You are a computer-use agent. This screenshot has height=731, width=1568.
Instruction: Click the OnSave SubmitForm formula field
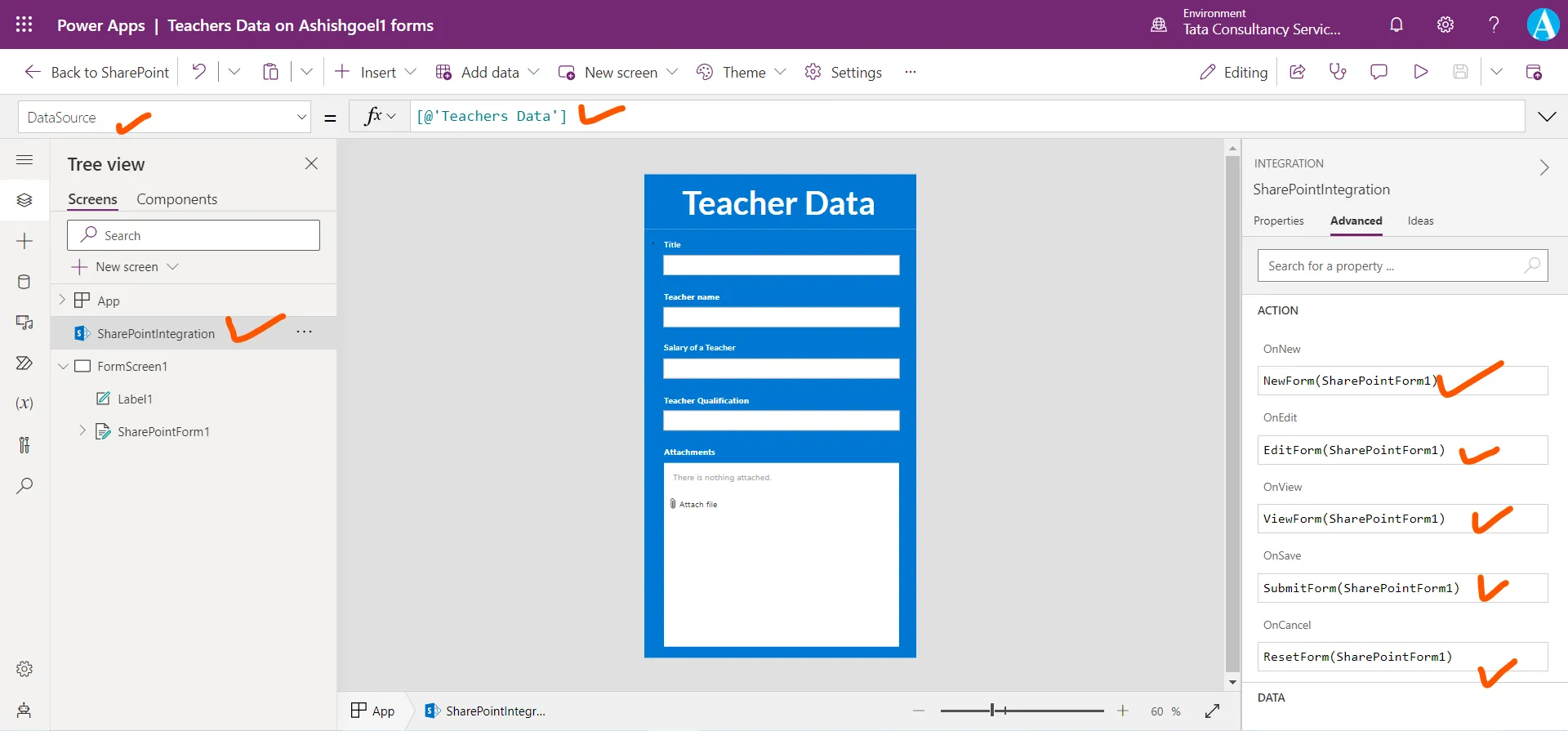click(x=1402, y=588)
